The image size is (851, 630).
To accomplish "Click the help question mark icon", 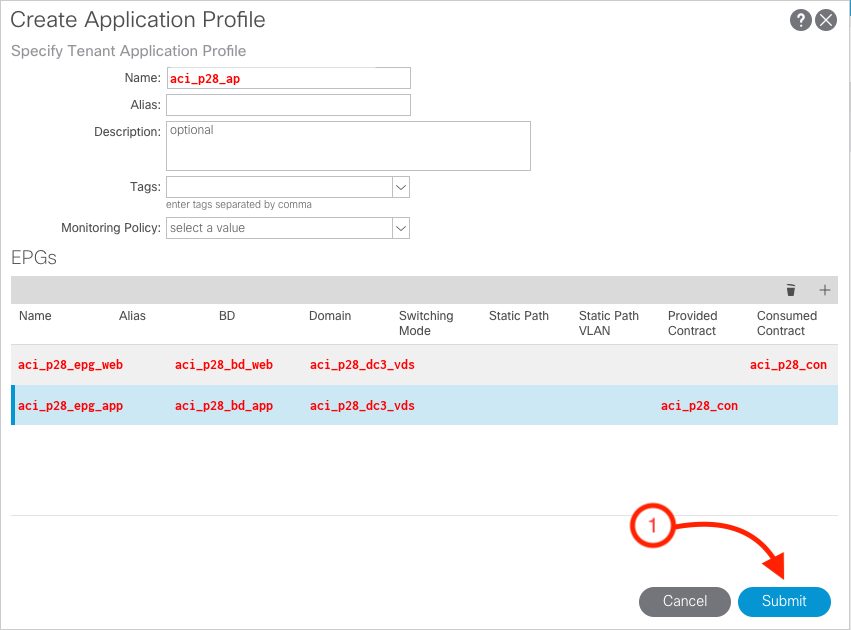I will click(800, 21).
